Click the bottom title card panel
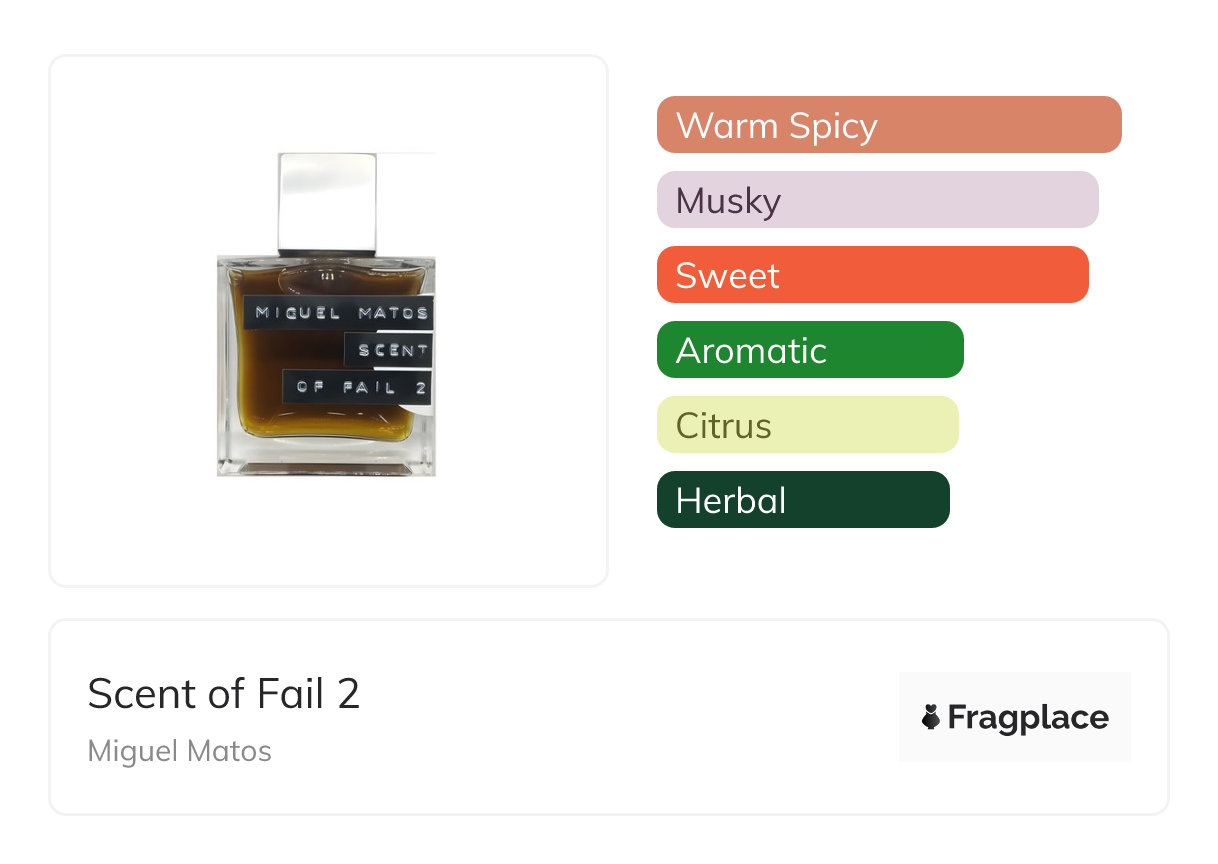This screenshot has height=864, width=1218. click(609, 717)
